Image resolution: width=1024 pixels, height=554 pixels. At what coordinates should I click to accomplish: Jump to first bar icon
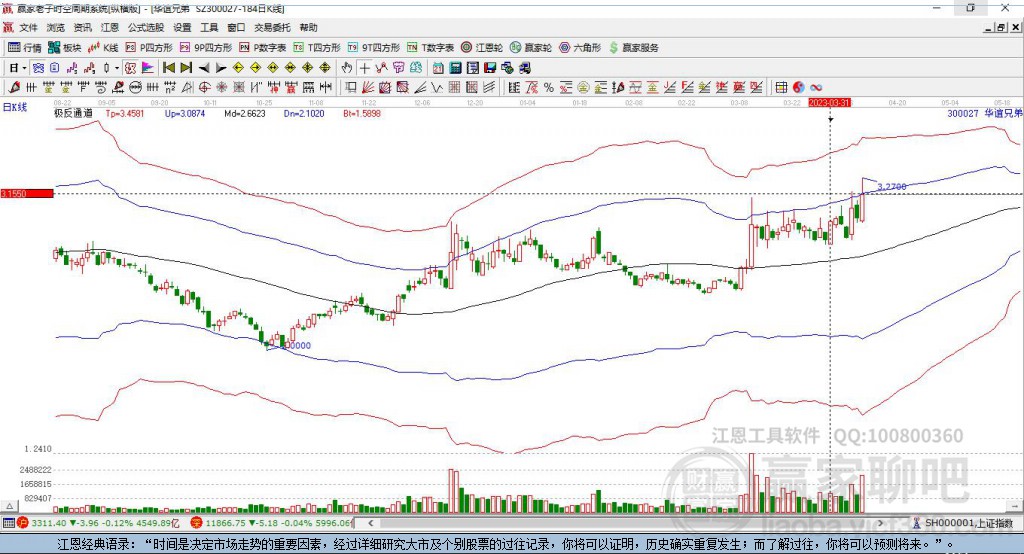click(168, 68)
